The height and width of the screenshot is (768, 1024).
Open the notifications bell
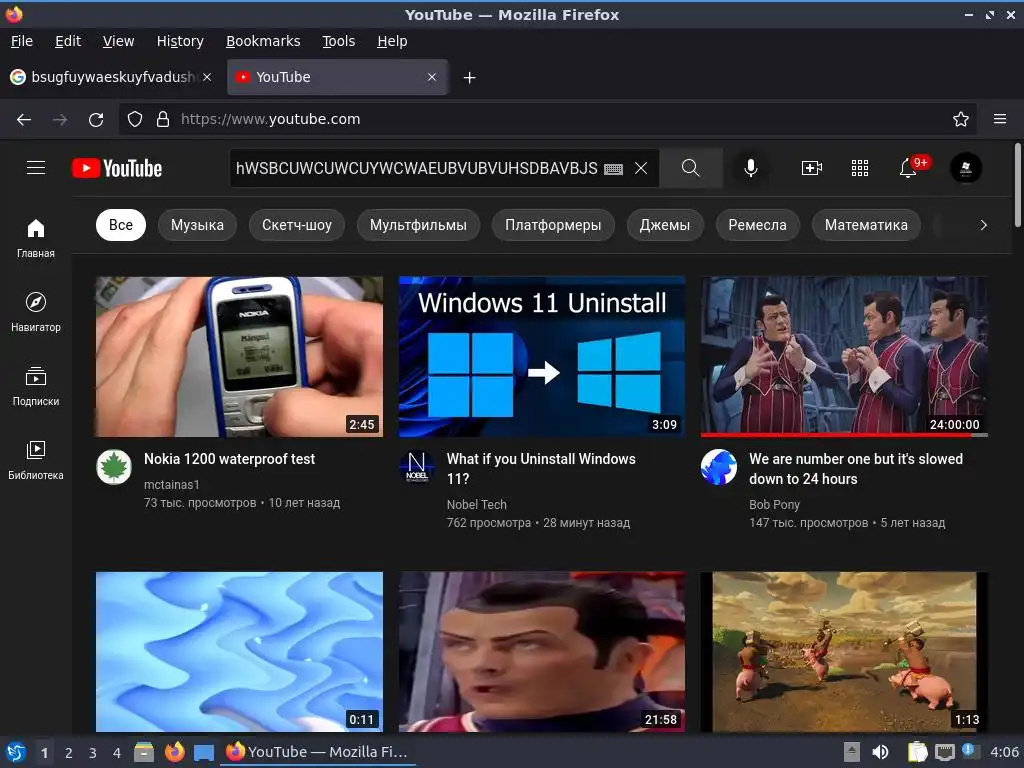(x=908, y=168)
